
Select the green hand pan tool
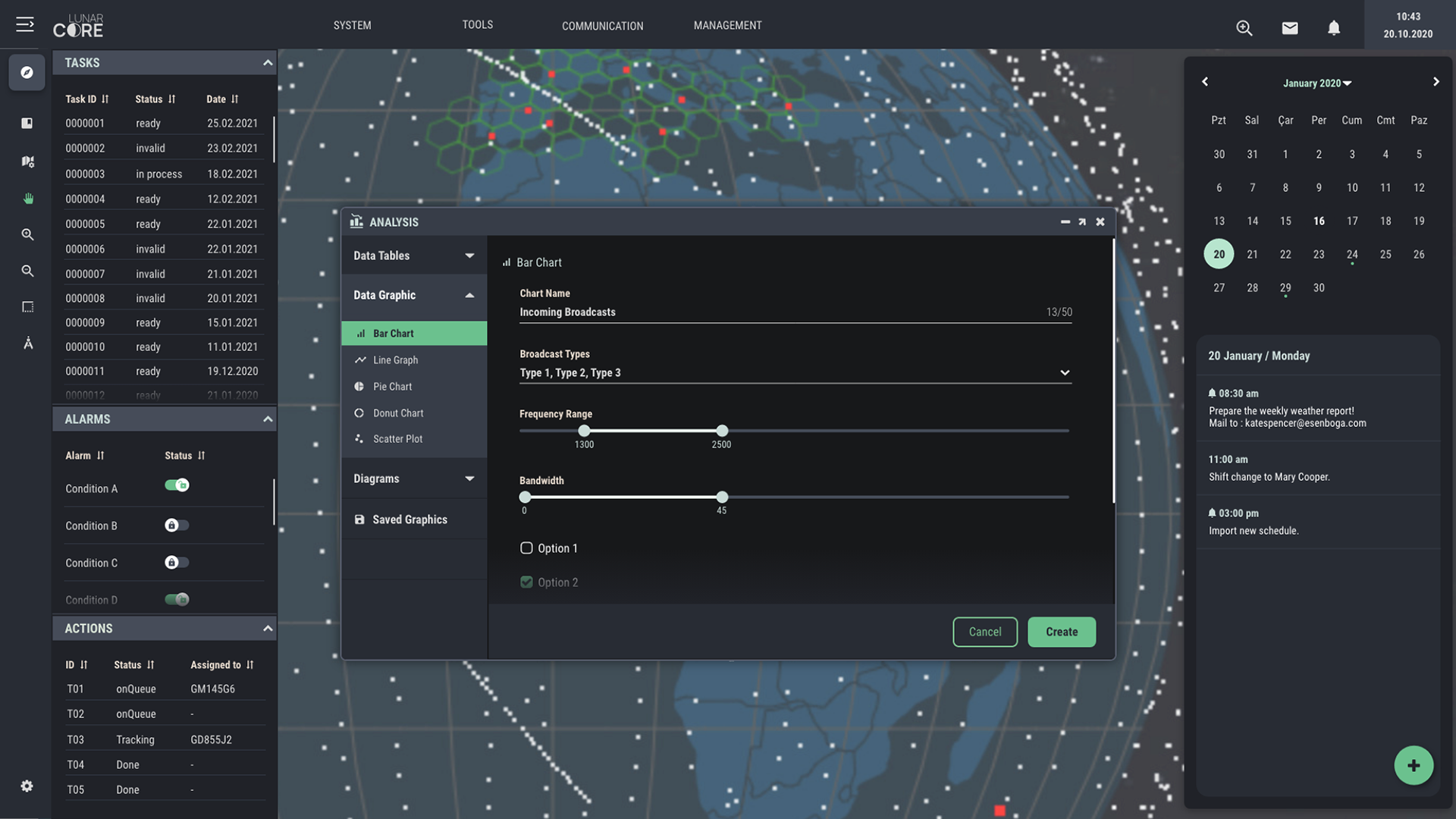pos(28,198)
